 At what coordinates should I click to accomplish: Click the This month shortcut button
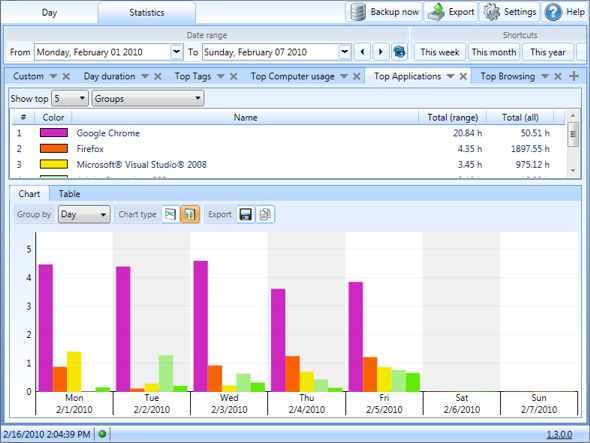[x=494, y=52]
